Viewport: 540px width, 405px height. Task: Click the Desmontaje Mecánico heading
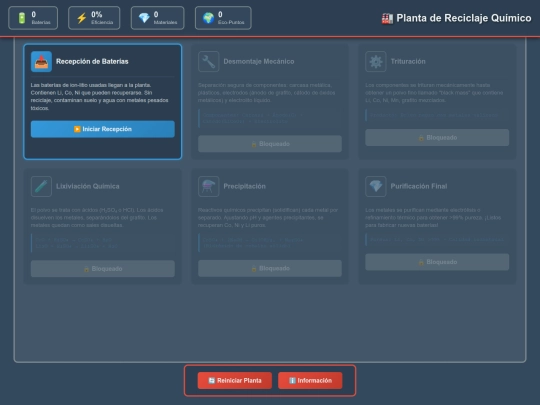coord(259,62)
